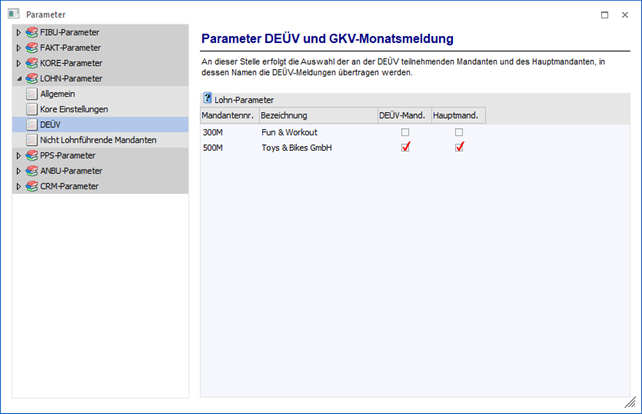Click the ANBU-Parameter stack icon
The height and width of the screenshot is (414, 642).
coord(32,171)
